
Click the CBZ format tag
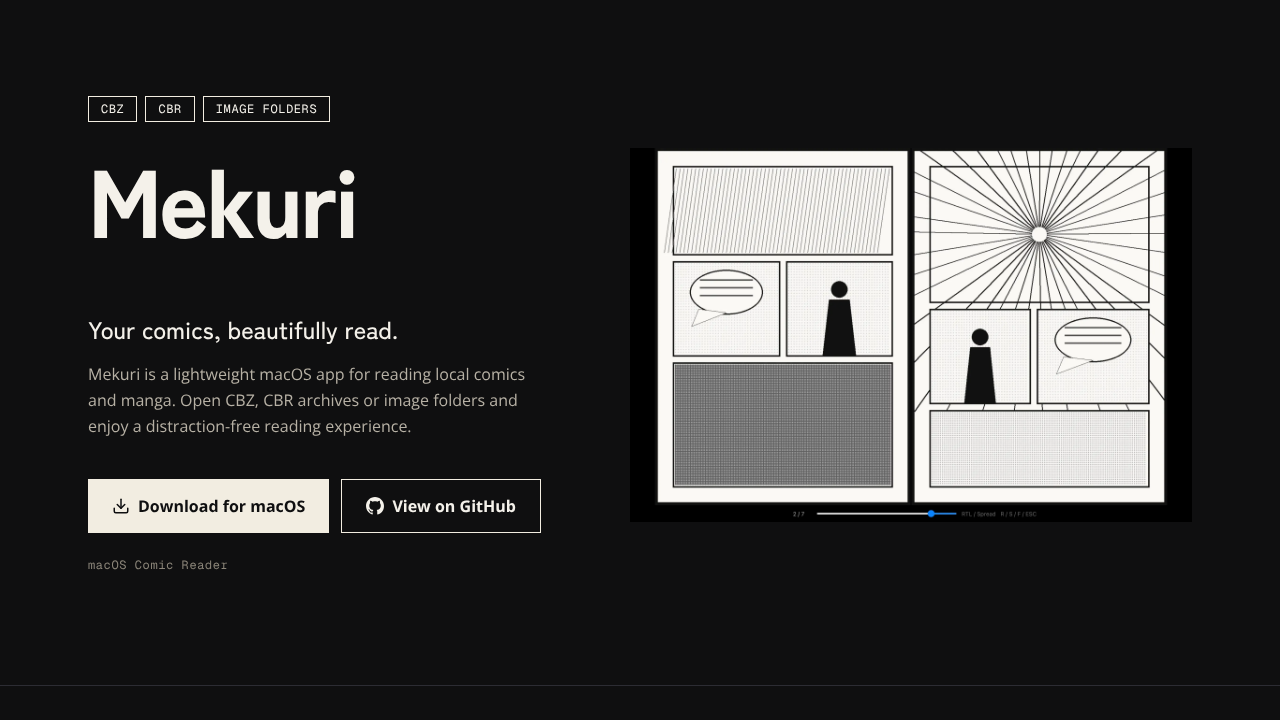tap(112, 109)
